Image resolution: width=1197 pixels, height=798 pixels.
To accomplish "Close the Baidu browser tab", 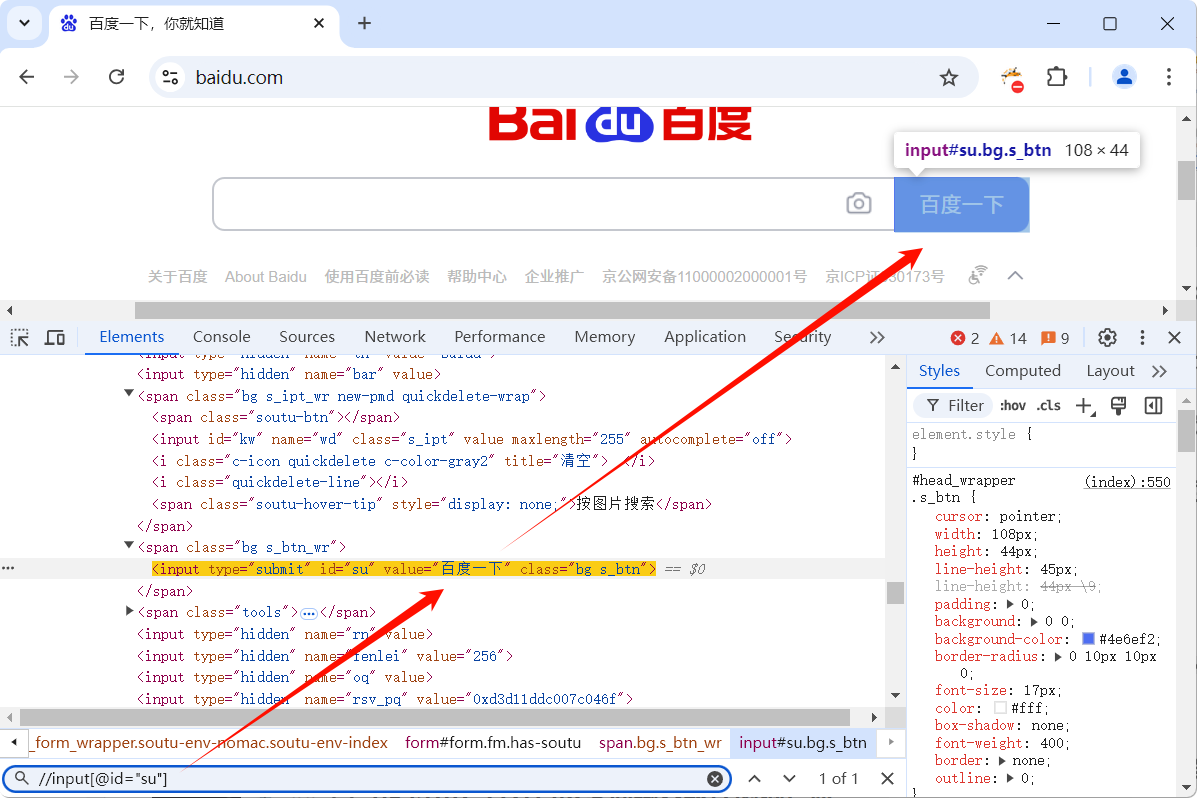I will [318, 24].
